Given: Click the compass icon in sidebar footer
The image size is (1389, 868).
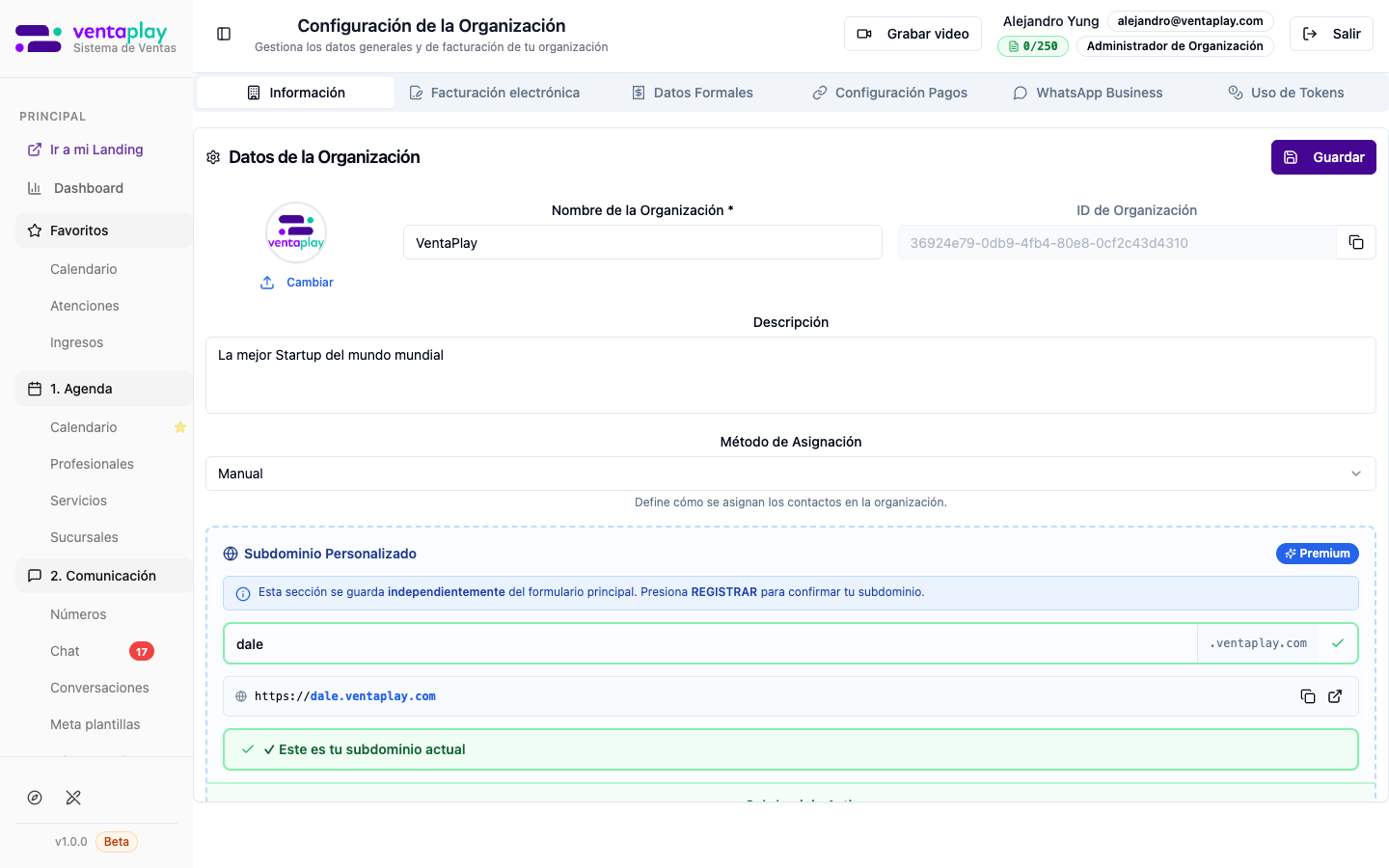Looking at the screenshot, I should coord(35,798).
